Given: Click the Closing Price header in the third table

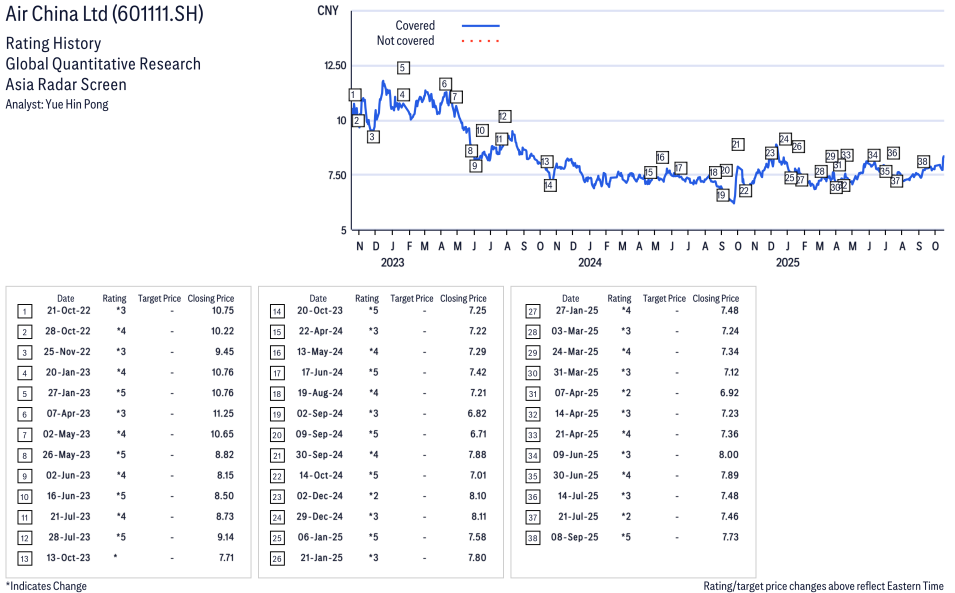Looking at the screenshot, I should tap(715, 298).
